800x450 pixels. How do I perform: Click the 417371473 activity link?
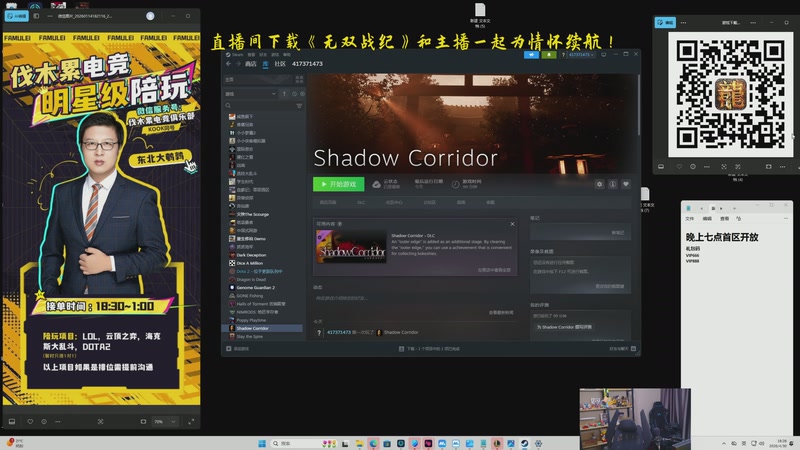339,332
